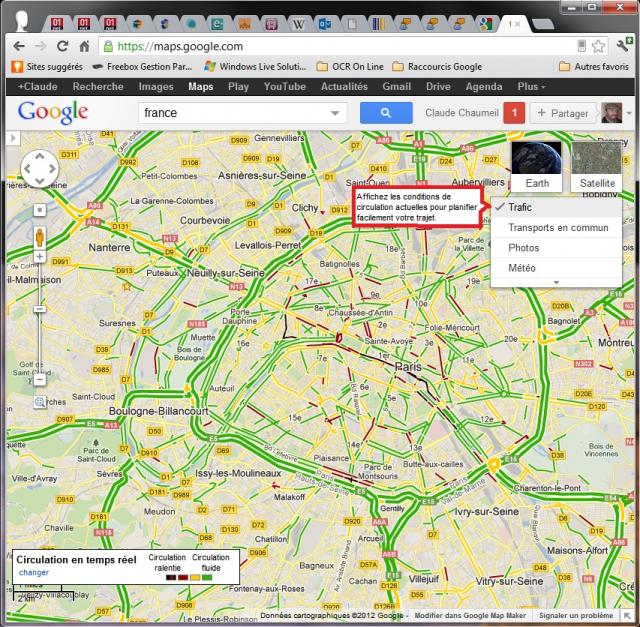Open YouTube in the Google bar
The height and width of the screenshot is (627, 640).
(x=284, y=87)
